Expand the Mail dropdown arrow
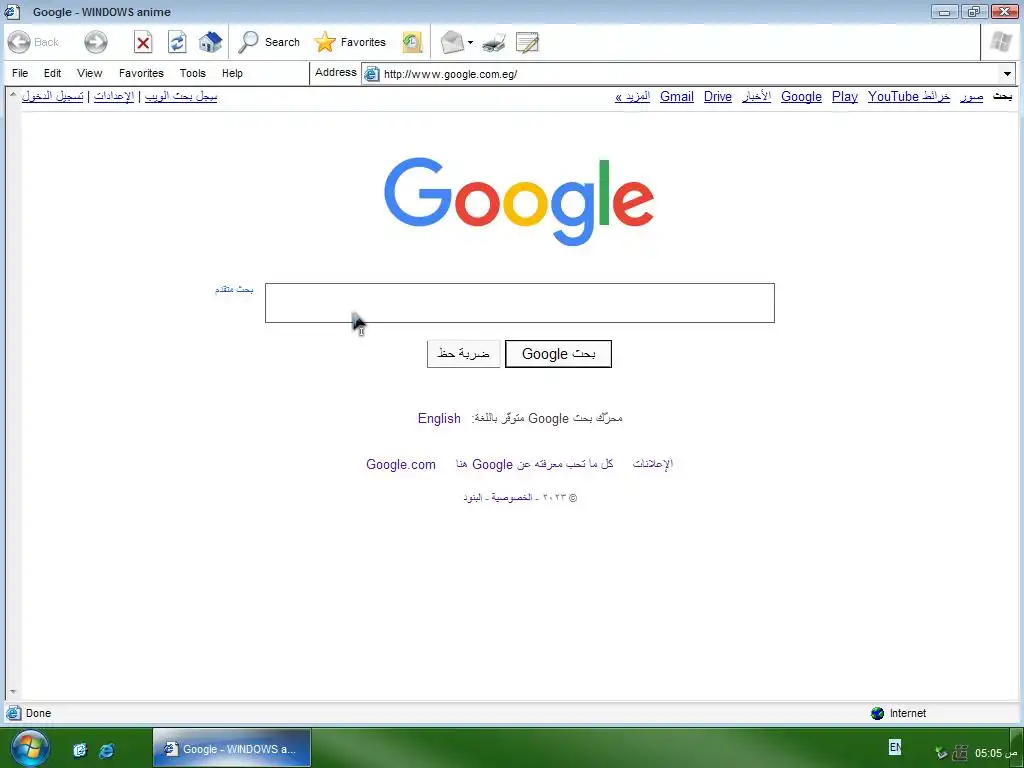 point(470,43)
